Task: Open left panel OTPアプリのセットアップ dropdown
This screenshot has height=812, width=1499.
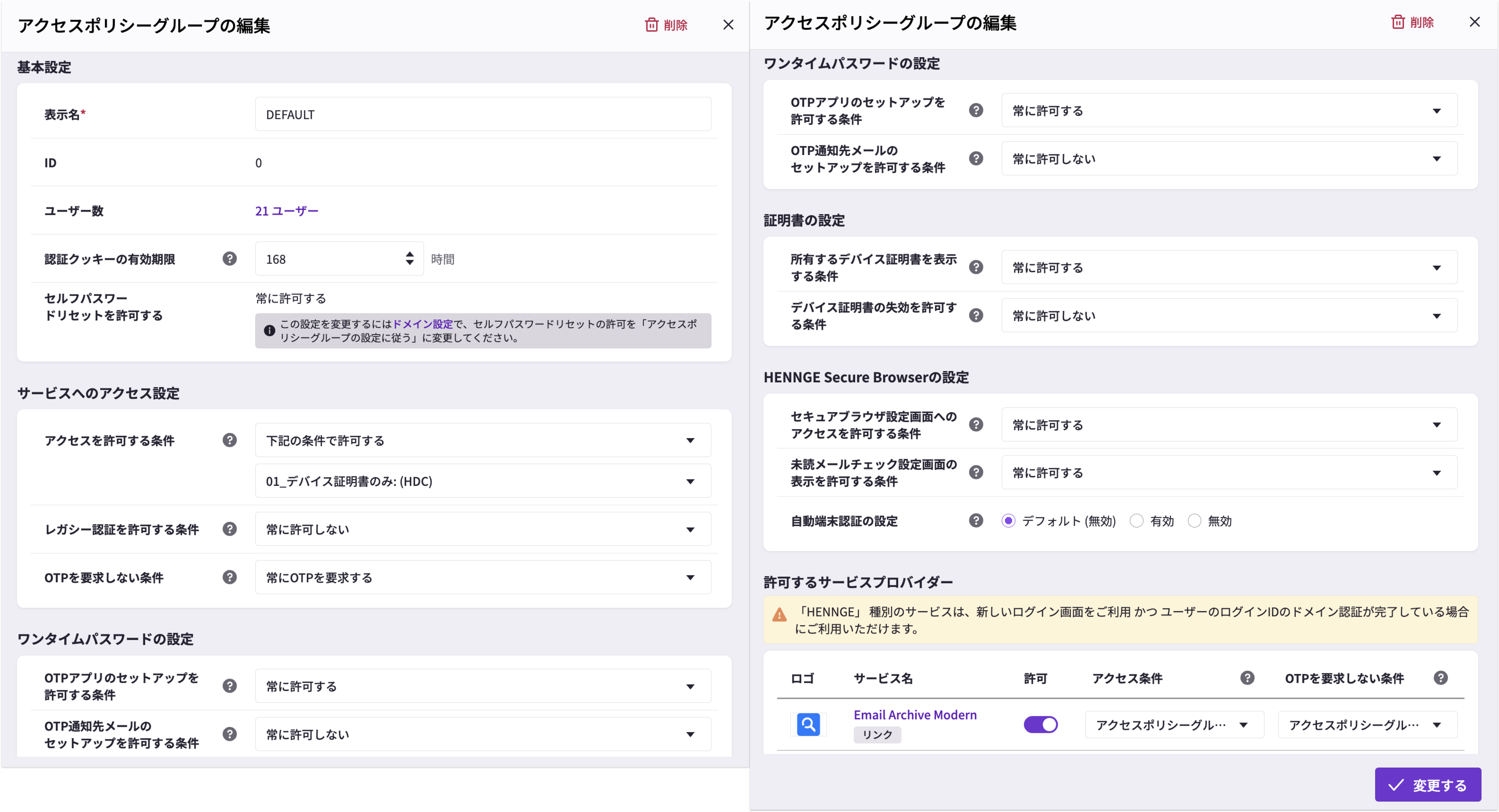Action: (x=483, y=686)
